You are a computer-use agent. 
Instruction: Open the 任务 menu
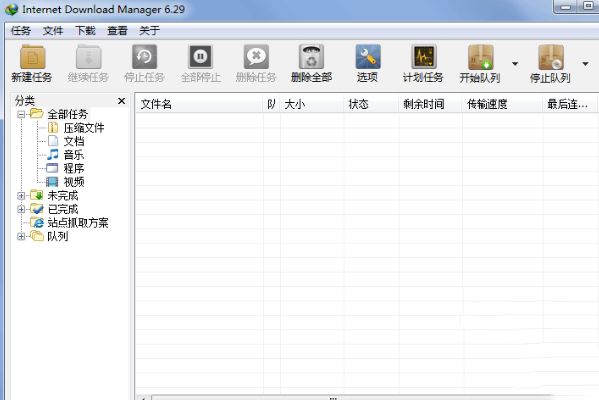coord(21,31)
